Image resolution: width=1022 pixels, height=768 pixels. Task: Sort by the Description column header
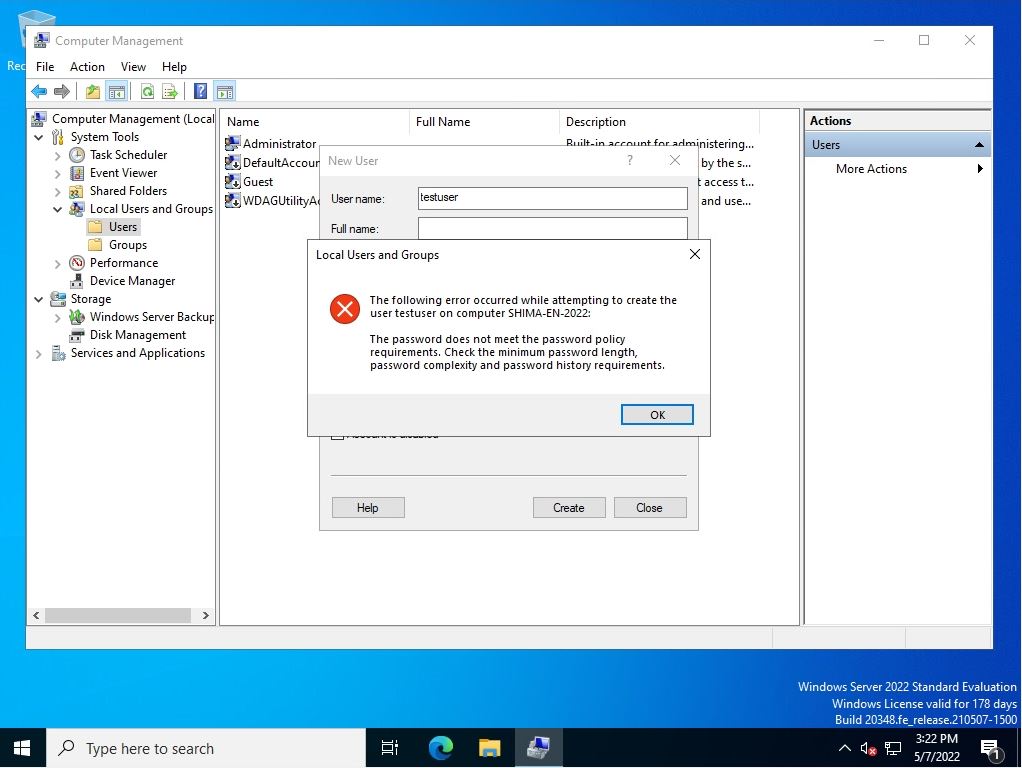click(x=659, y=122)
